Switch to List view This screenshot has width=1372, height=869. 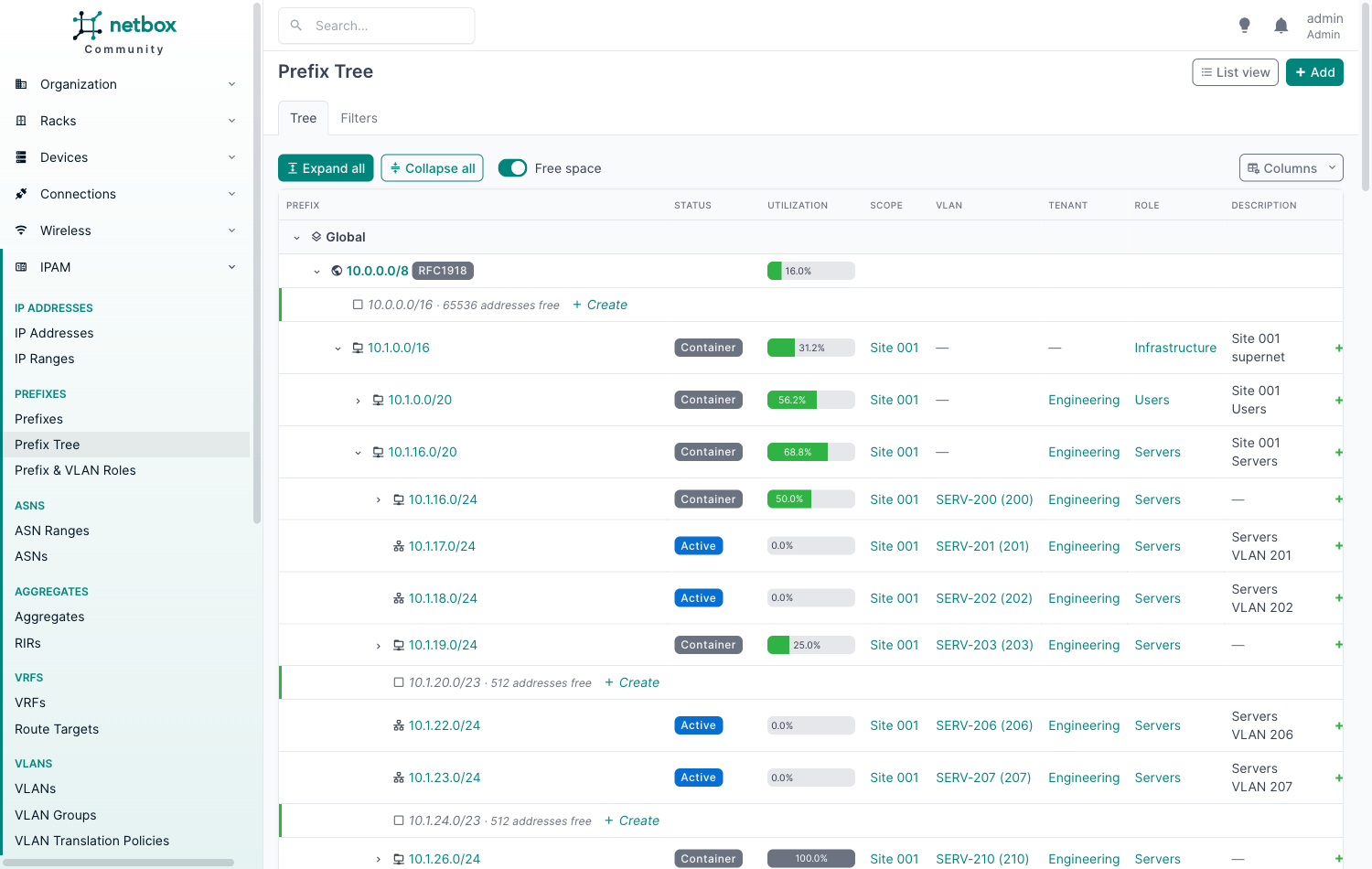[1235, 72]
